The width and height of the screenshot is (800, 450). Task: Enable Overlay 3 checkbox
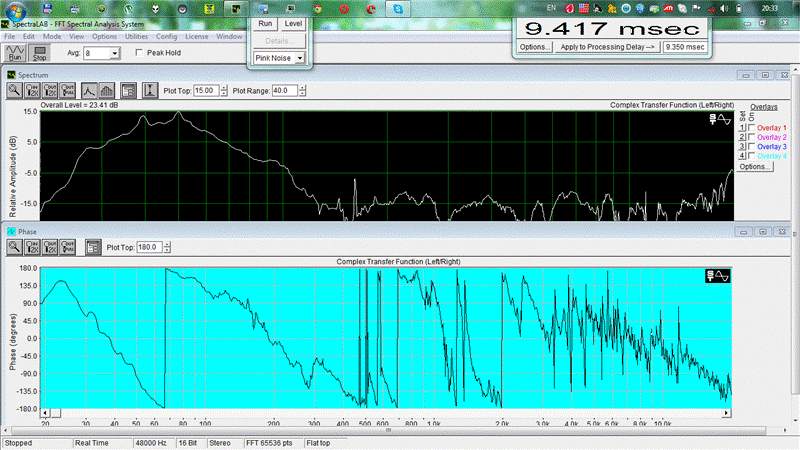pyautogui.click(x=751, y=146)
